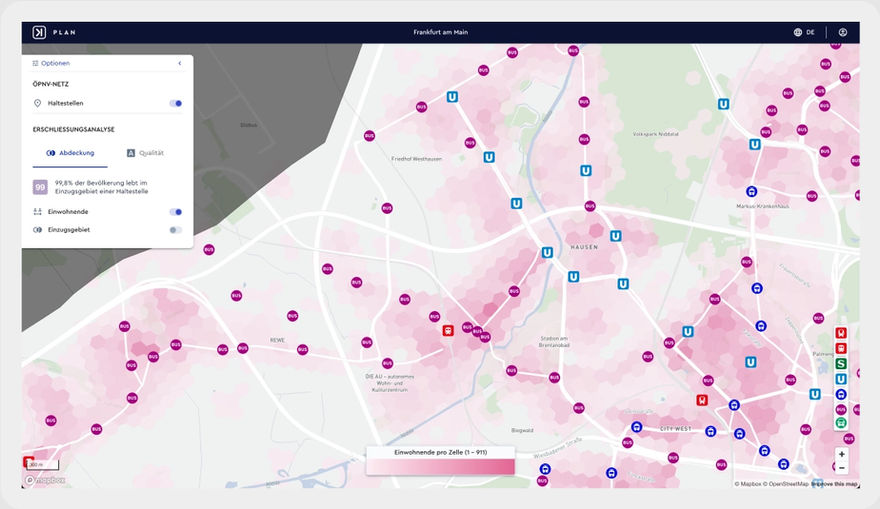Select the green bus filter icon in legend
The width and height of the screenshot is (880, 509).
pos(841,423)
